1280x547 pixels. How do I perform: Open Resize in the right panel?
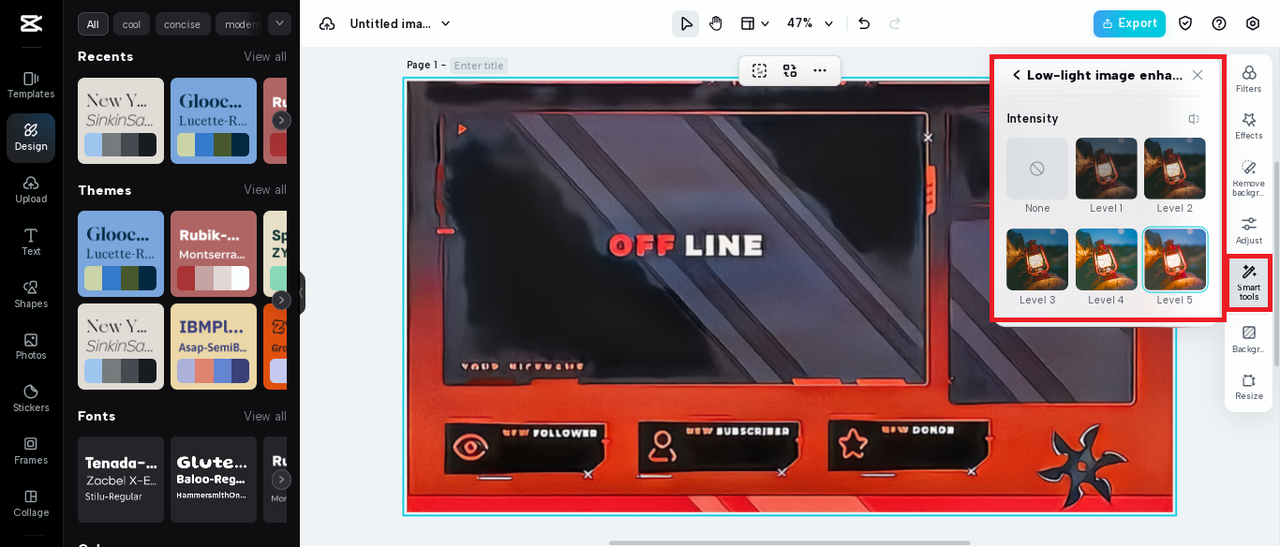click(1249, 386)
